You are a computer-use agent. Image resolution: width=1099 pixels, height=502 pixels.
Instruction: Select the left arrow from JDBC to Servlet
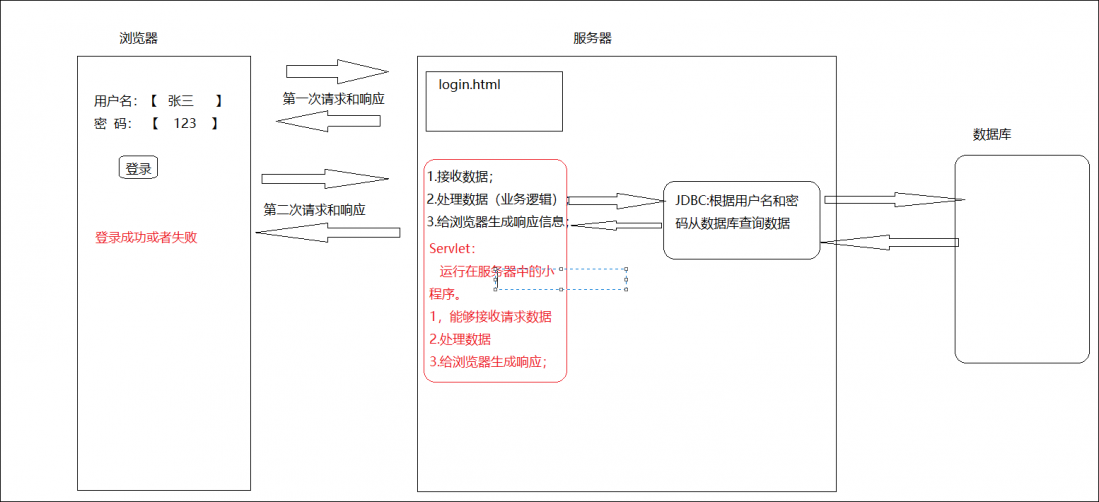click(615, 224)
